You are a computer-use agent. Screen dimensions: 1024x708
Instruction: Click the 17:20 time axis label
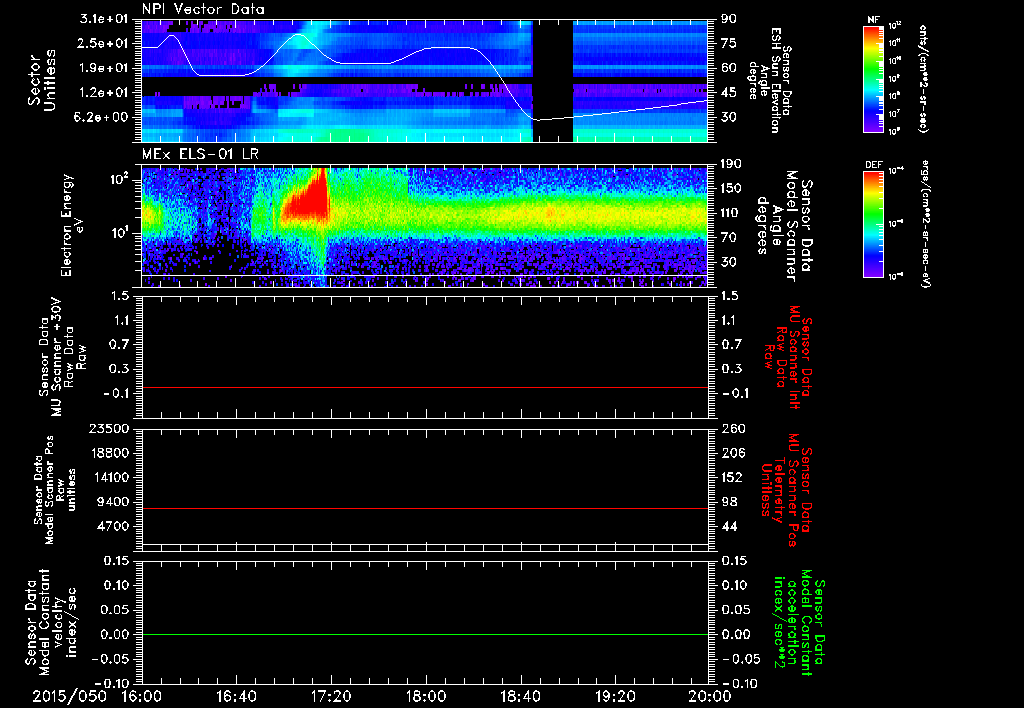pos(331,696)
